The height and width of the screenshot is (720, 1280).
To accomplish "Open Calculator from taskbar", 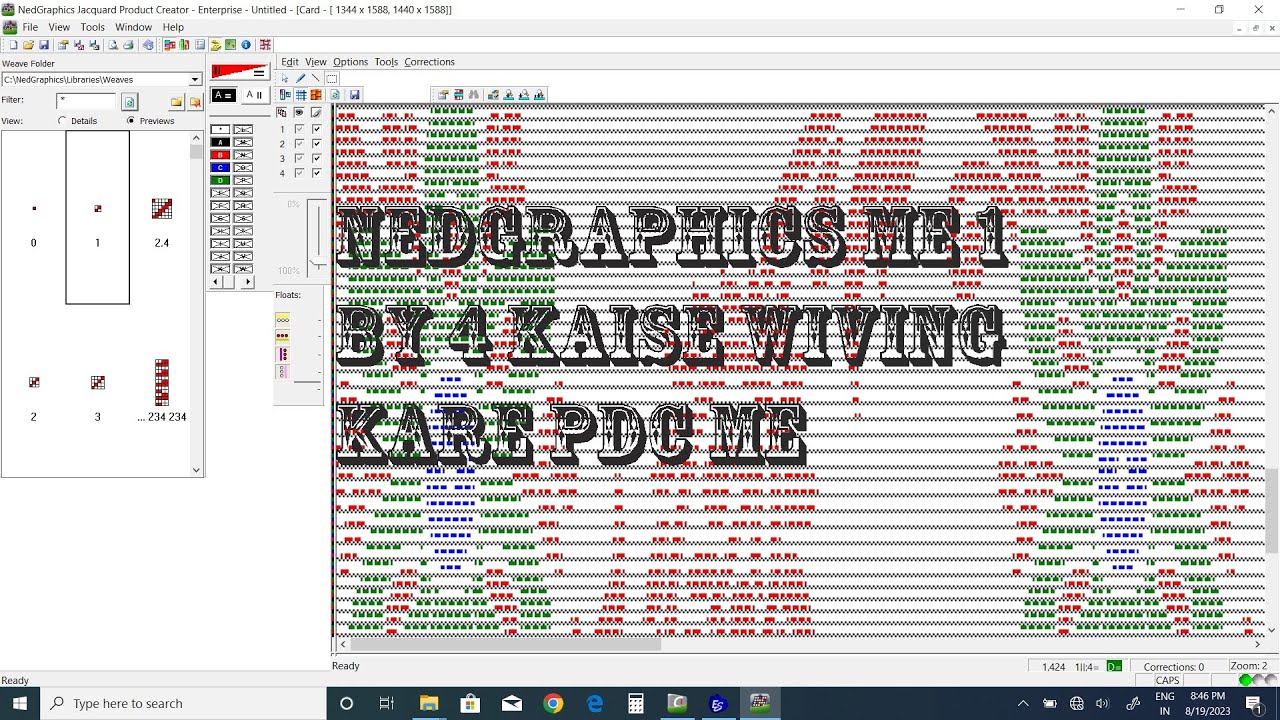I will click(635, 703).
